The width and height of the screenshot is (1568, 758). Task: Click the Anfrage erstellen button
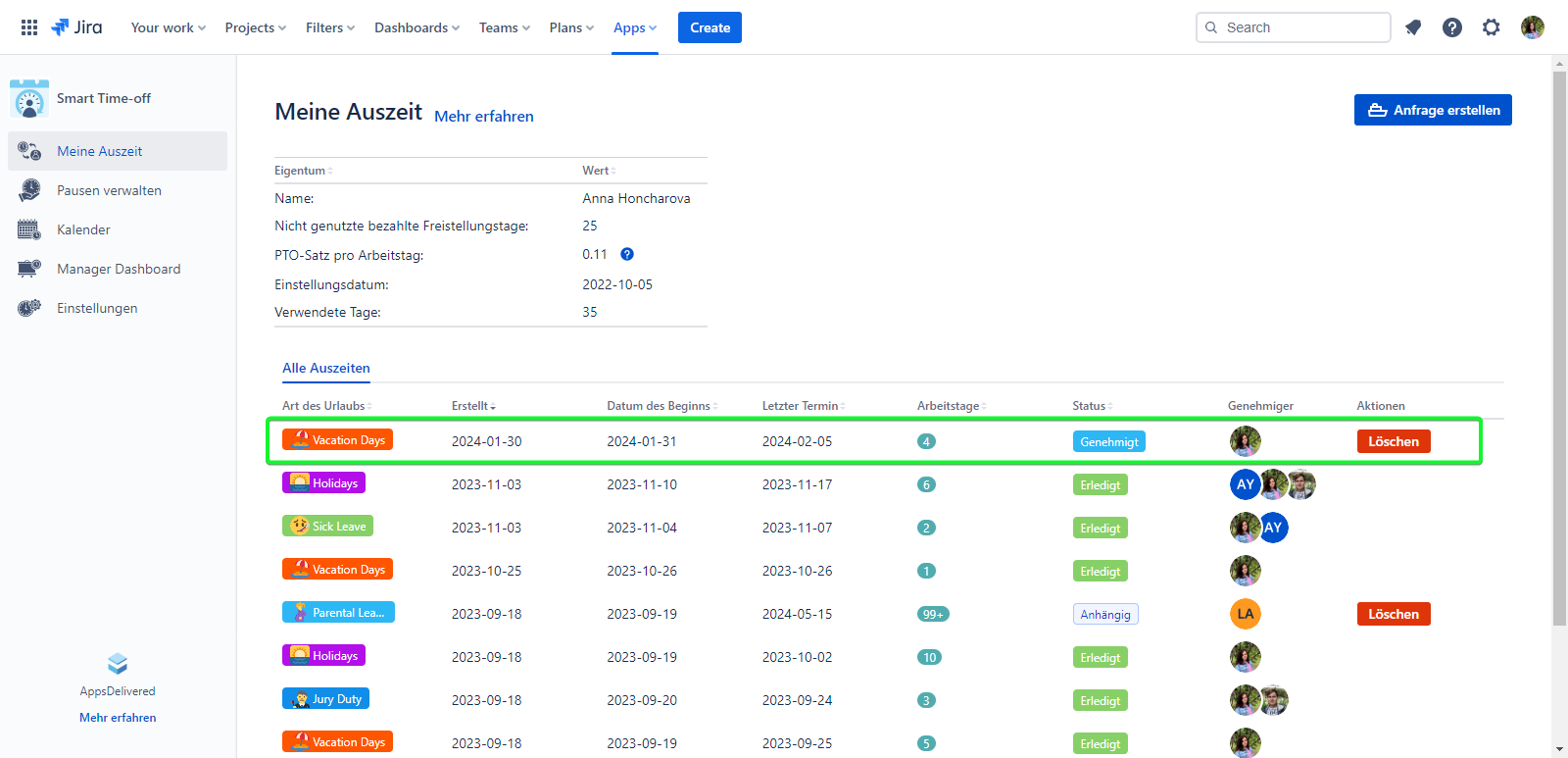tap(1433, 110)
